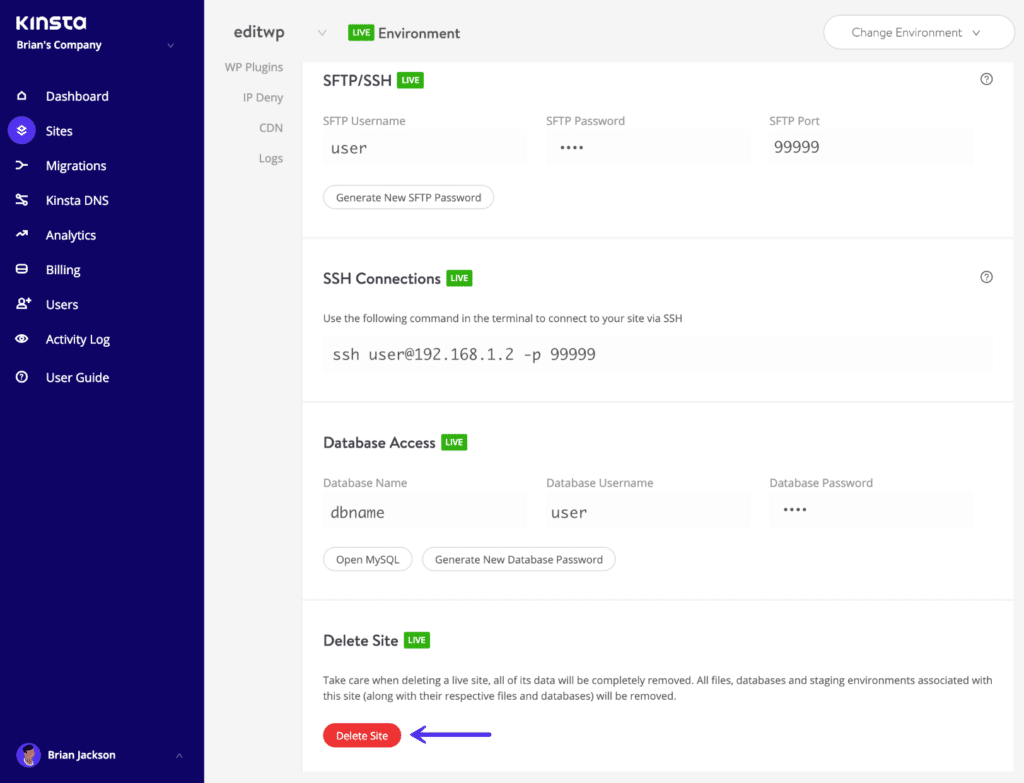Open help for the SFTP/SSH section

tap(986, 80)
